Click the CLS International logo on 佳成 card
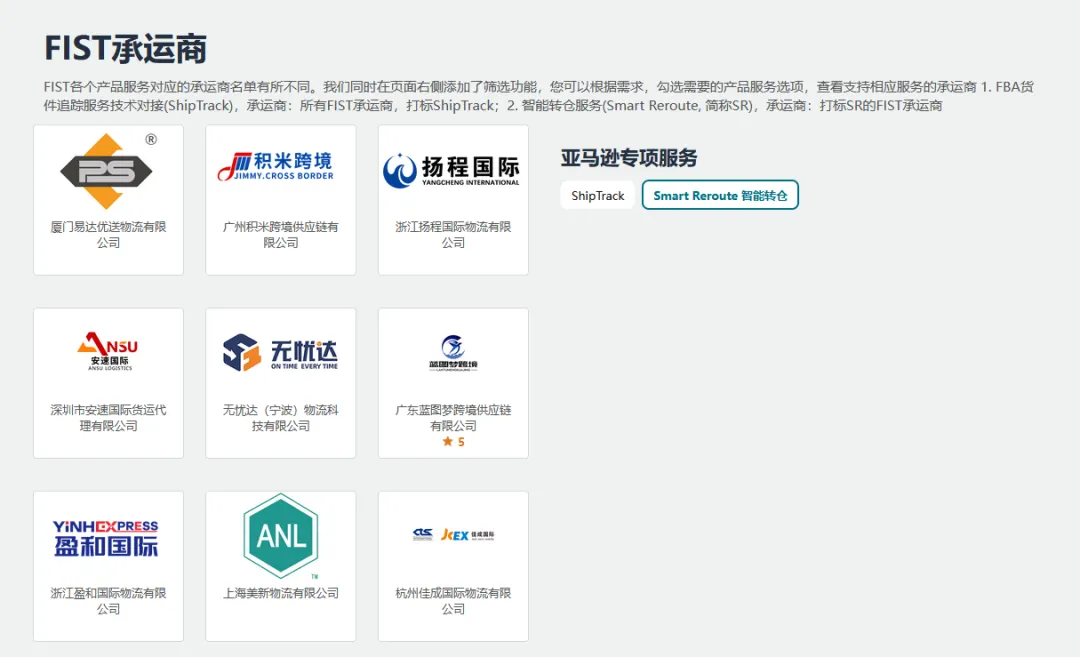 [x=424, y=535]
